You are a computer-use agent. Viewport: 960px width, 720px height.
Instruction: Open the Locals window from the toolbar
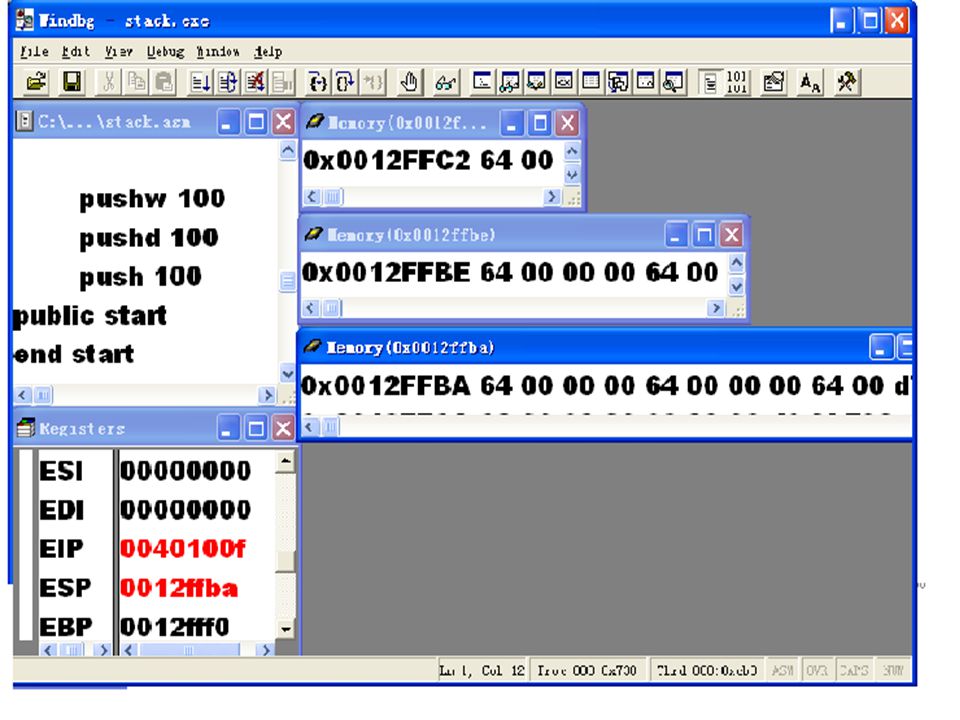[536, 81]
